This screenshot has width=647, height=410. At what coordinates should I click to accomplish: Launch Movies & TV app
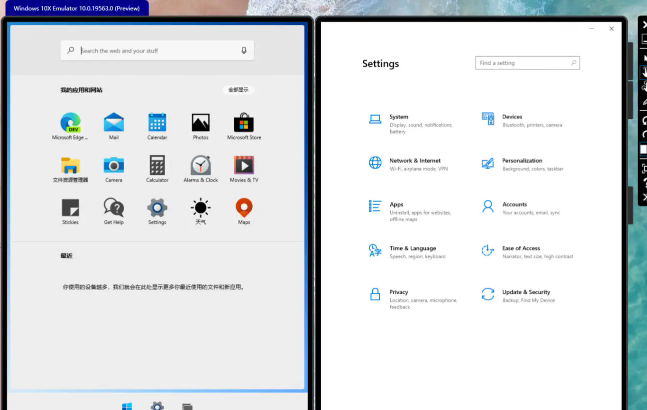tap(244, 166)
